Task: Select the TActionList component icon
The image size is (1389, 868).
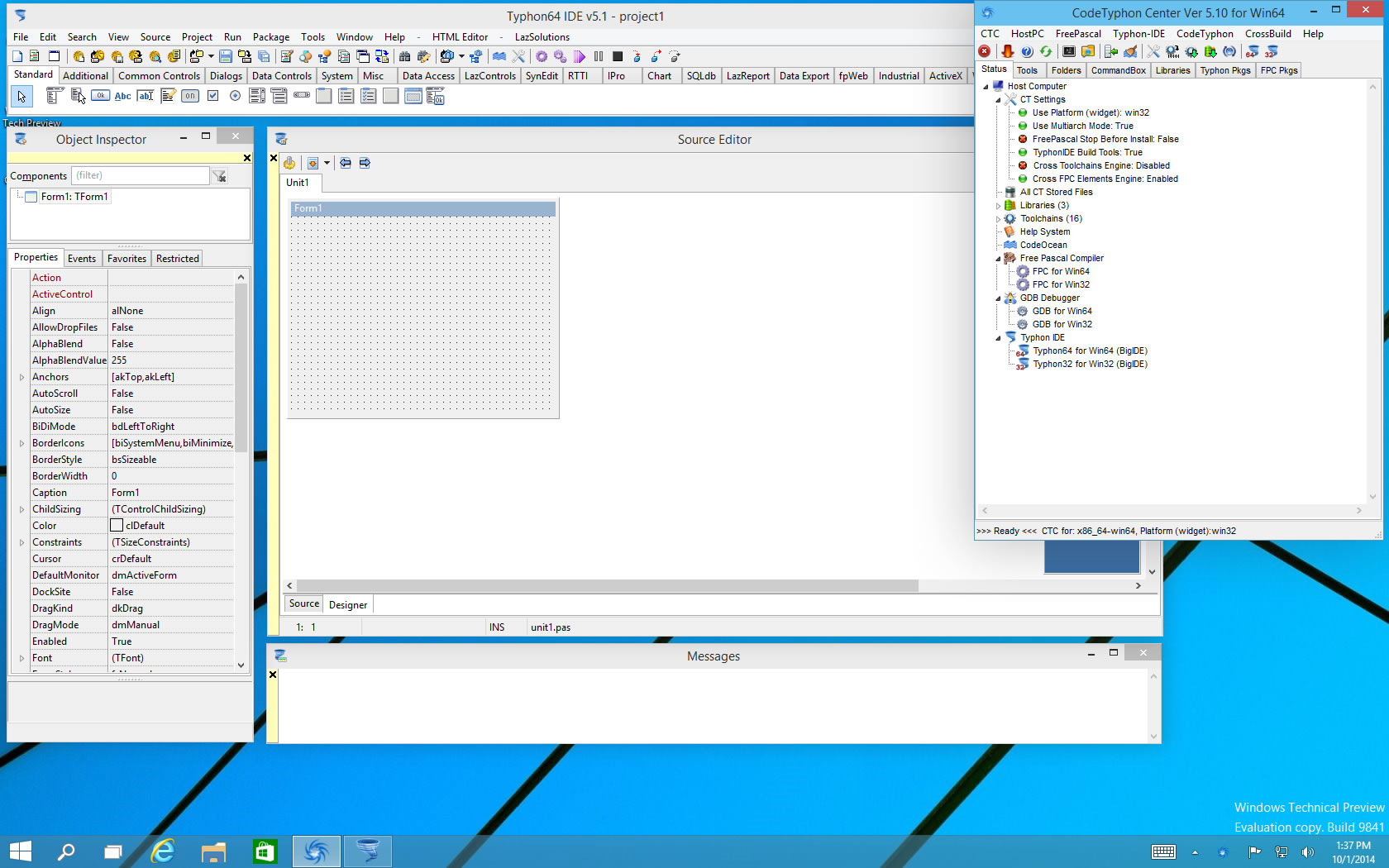Action: click(436, 96)
